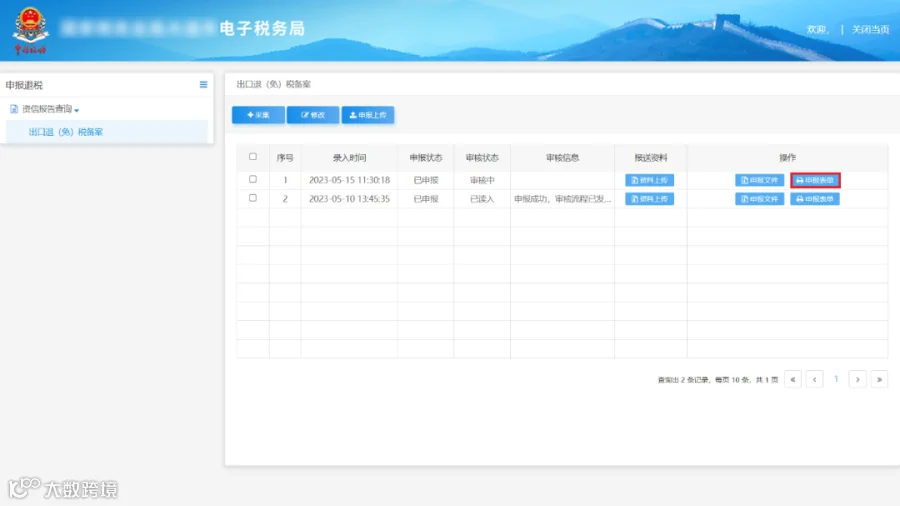The image size is (900, 506).
Task: Check the row 1 checkbox (2023-05-15)
Action: pos(253,180)
